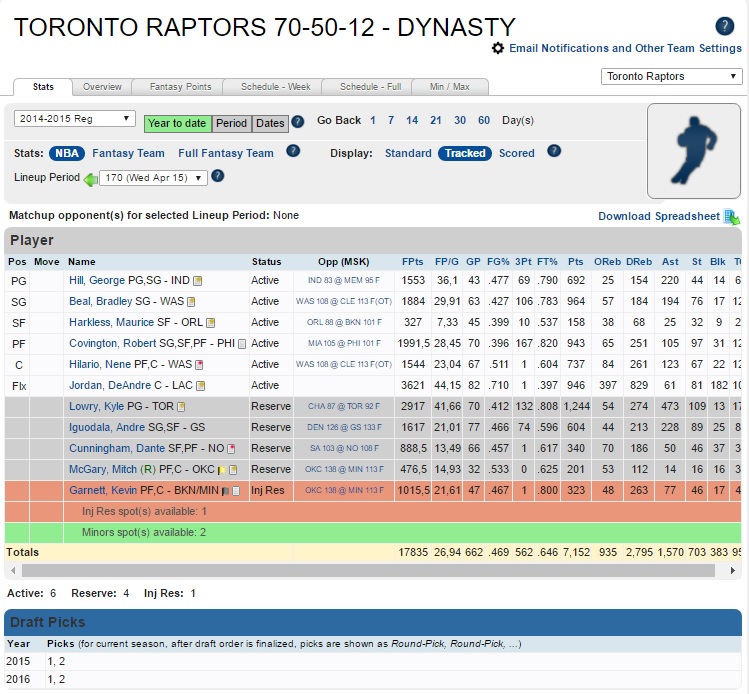Image resolution: width=749 pixels, height=694 pixels.
Task: Open George Hill player note icon
Action: 197,281
